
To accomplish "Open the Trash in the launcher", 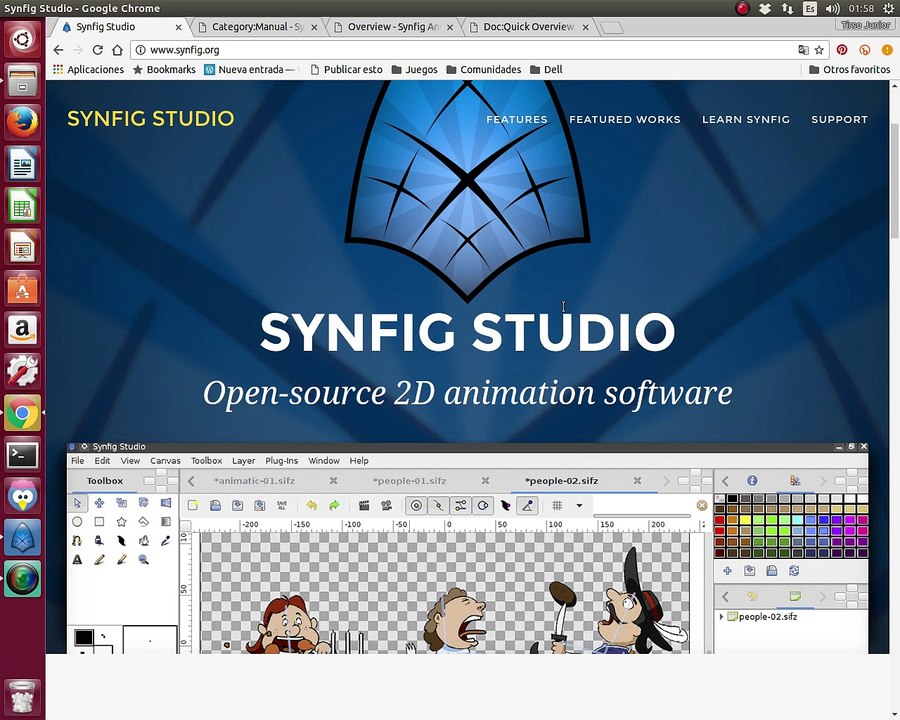I will pyautogui.click(x=22, y=697).
